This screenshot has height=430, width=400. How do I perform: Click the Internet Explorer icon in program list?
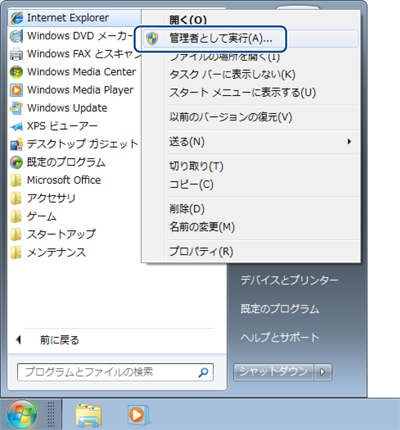[x=16, y=18]
